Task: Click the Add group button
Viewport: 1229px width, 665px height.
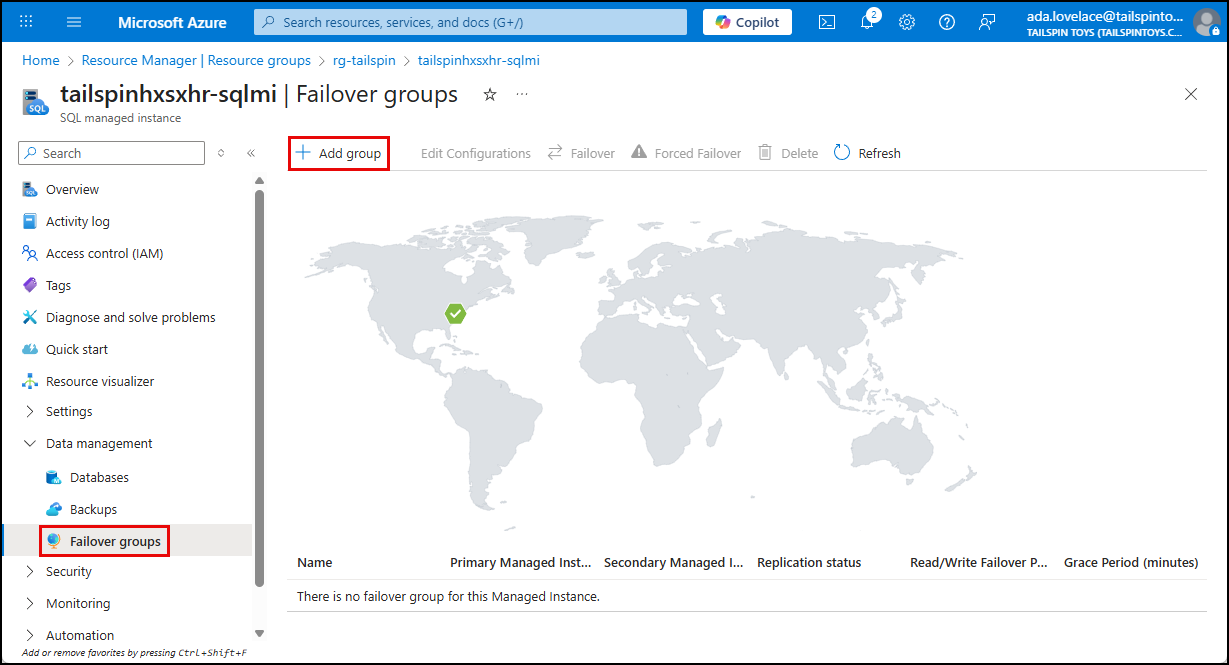Action: coord(338,152)
